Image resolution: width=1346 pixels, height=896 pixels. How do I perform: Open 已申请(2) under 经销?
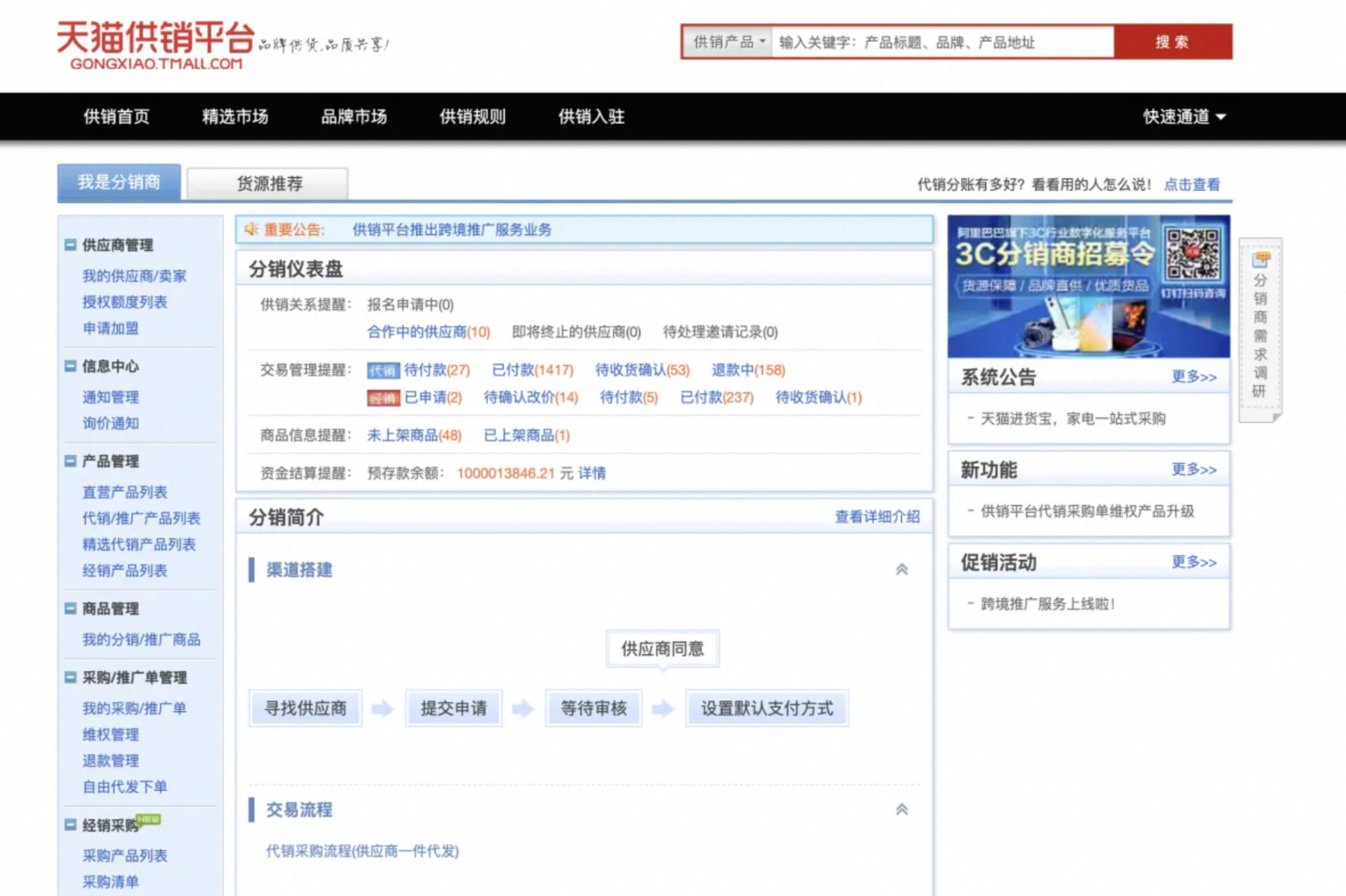(x=433, y=398)
